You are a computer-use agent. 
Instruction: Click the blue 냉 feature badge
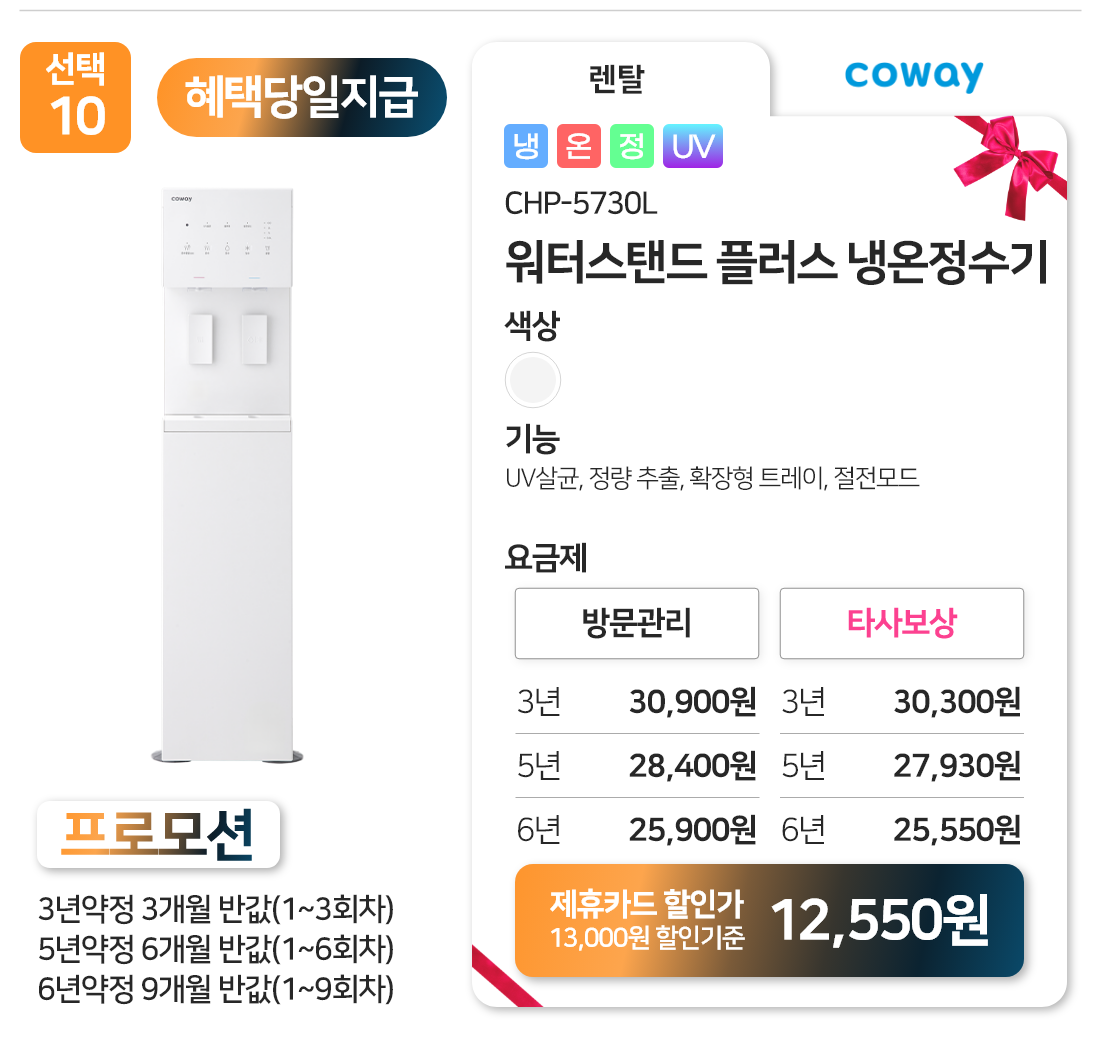(525, 147)
